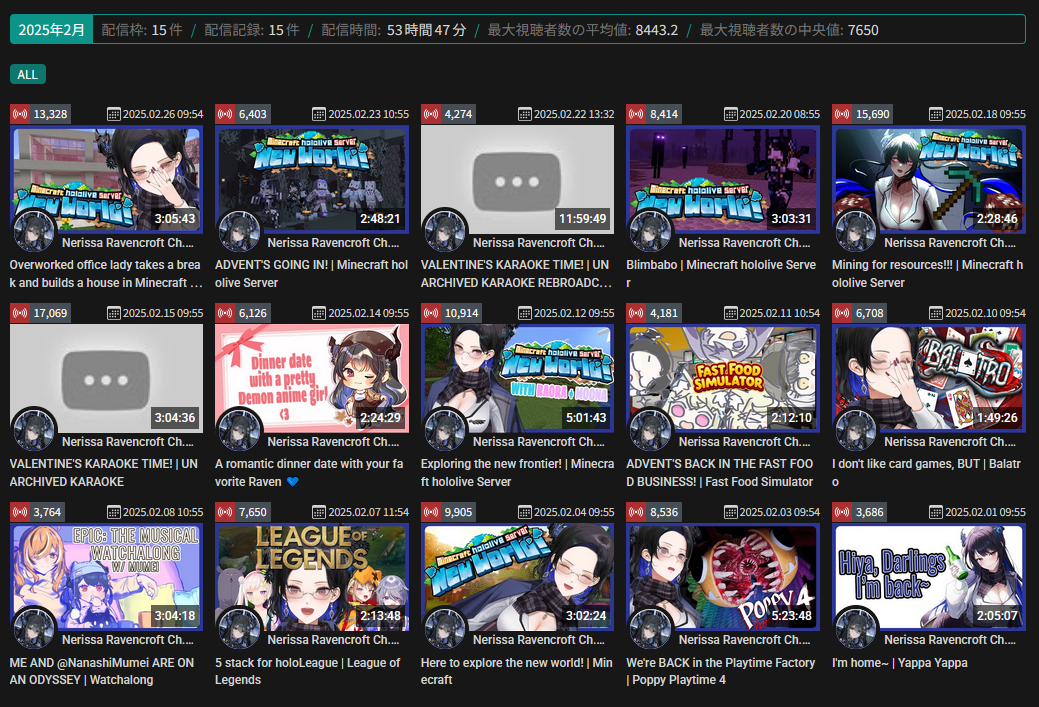This screenshot has height=707, width=1039.
Task: Click the avatar on the Poppy Playtime 4 card
Action: click(x=650, y=627)
